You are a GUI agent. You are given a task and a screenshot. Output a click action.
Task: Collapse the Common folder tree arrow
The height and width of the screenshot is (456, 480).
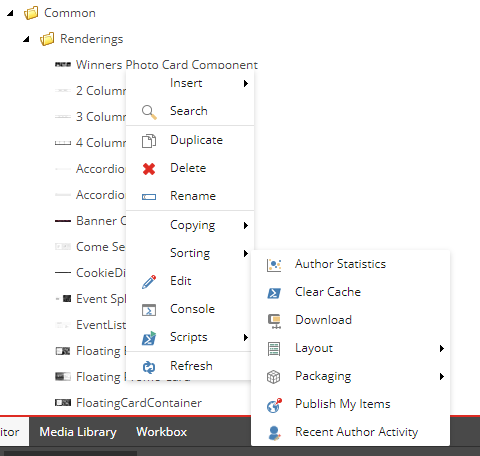(10, 13)
